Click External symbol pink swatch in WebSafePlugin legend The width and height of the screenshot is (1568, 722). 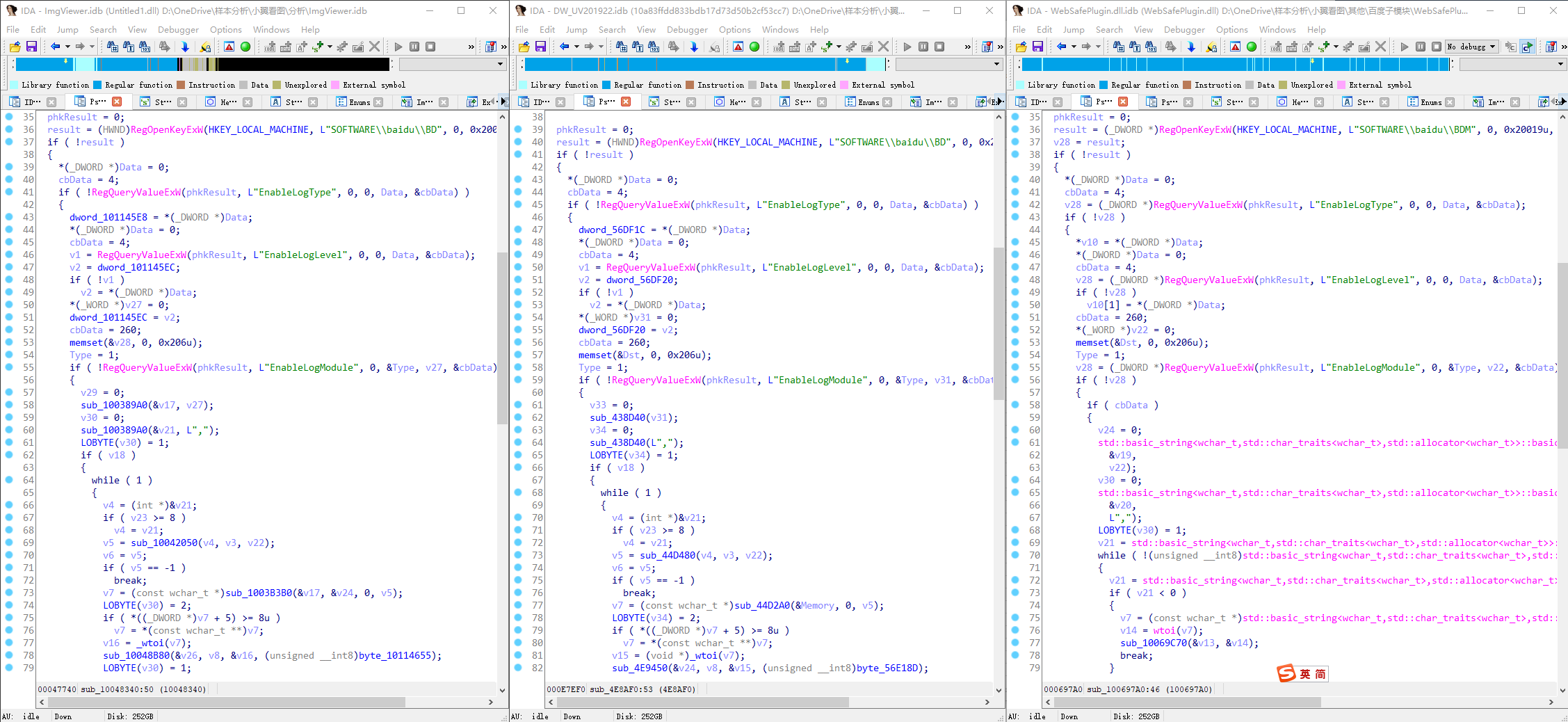tap(1341, 85)
